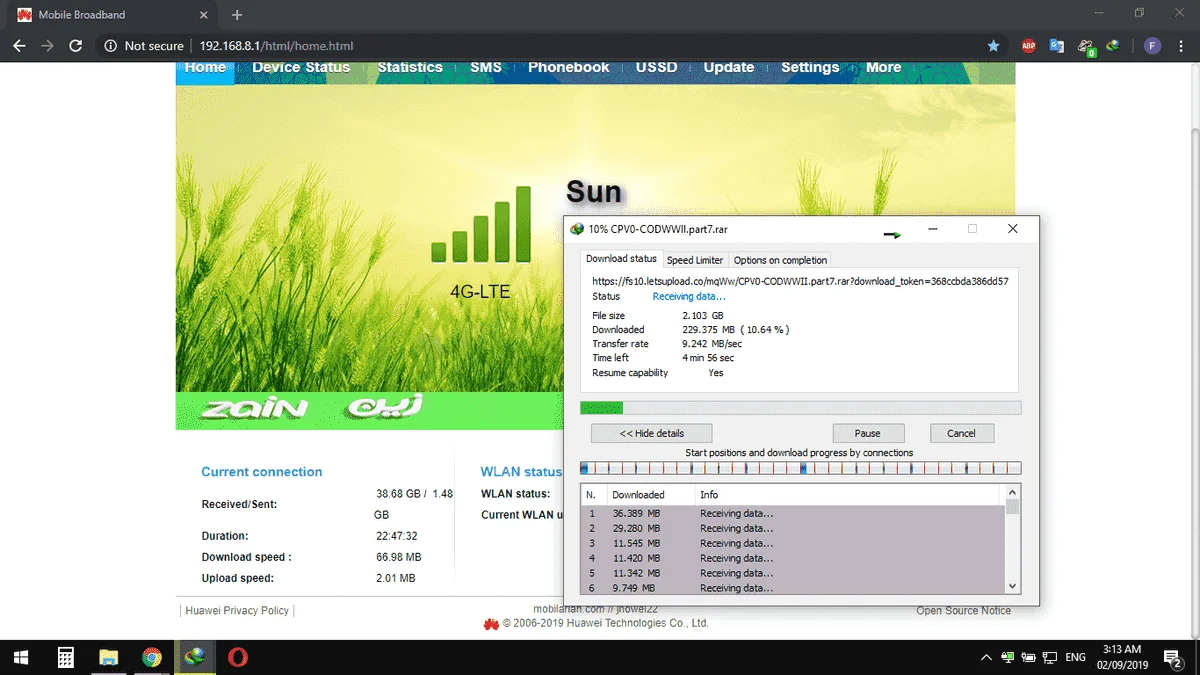
Task: Select connection row 1 with 36.389 MB
Action: point(793,514)
